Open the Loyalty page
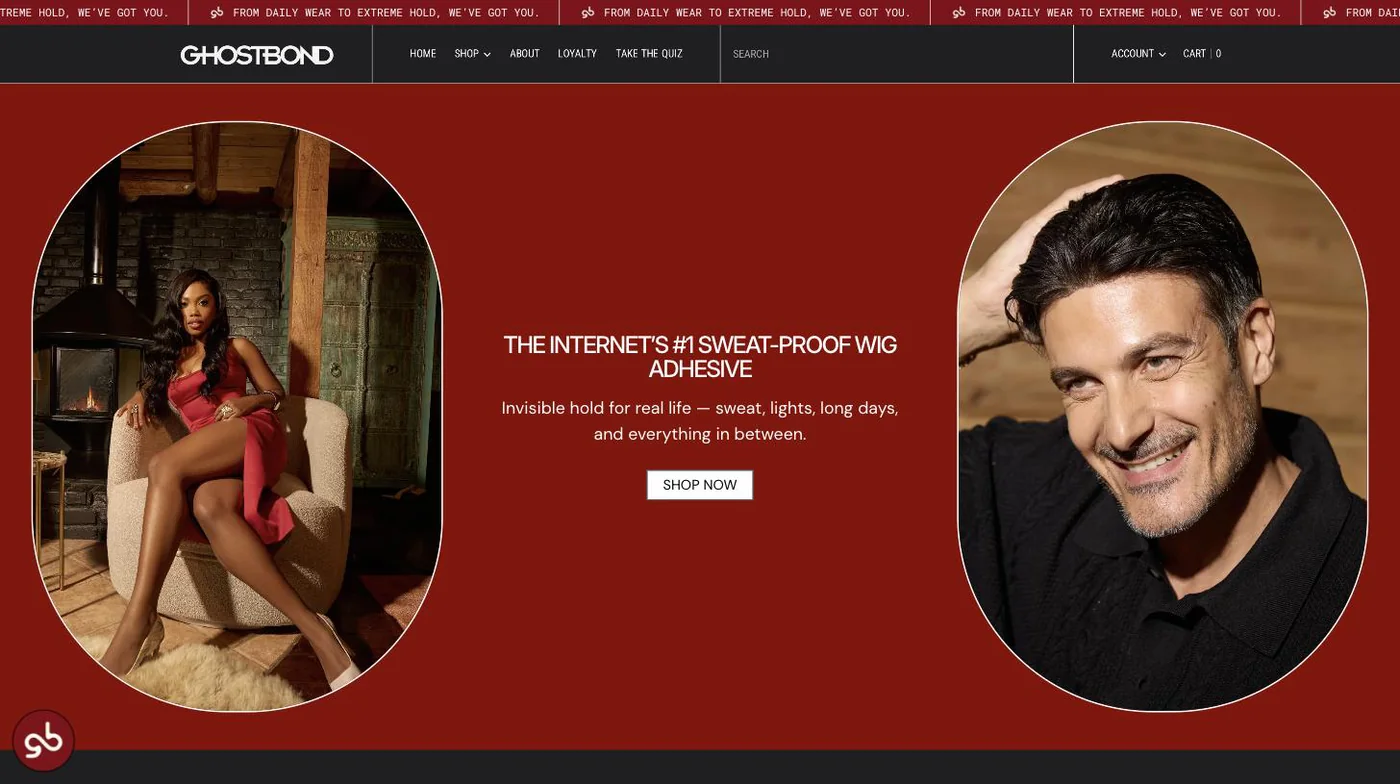This screenshot has width=1400, height=784. (x=577, y=54)
